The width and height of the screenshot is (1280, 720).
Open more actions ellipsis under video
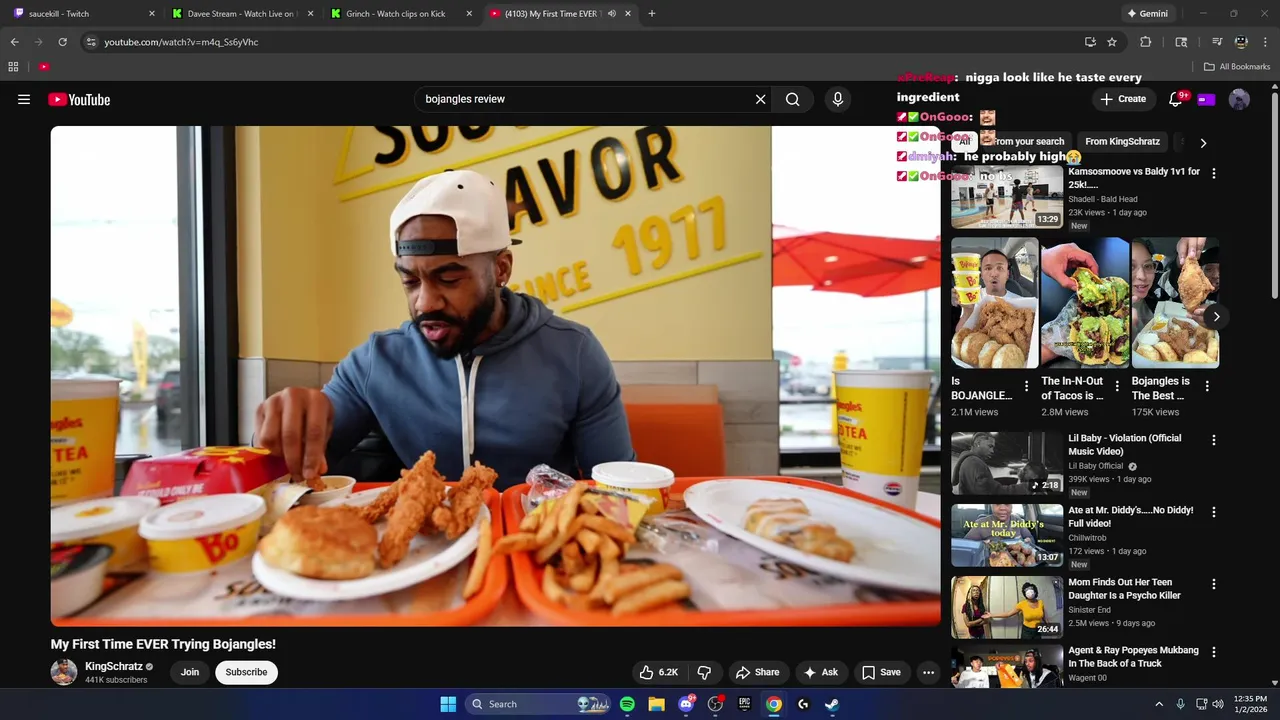(928, 672)
